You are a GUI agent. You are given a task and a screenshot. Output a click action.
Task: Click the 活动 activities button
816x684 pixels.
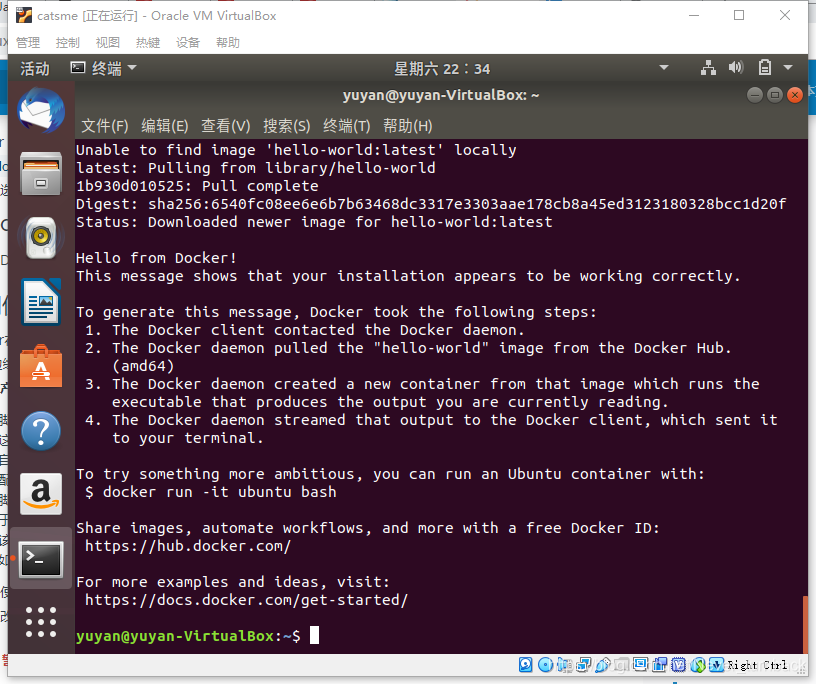(34, 68)
